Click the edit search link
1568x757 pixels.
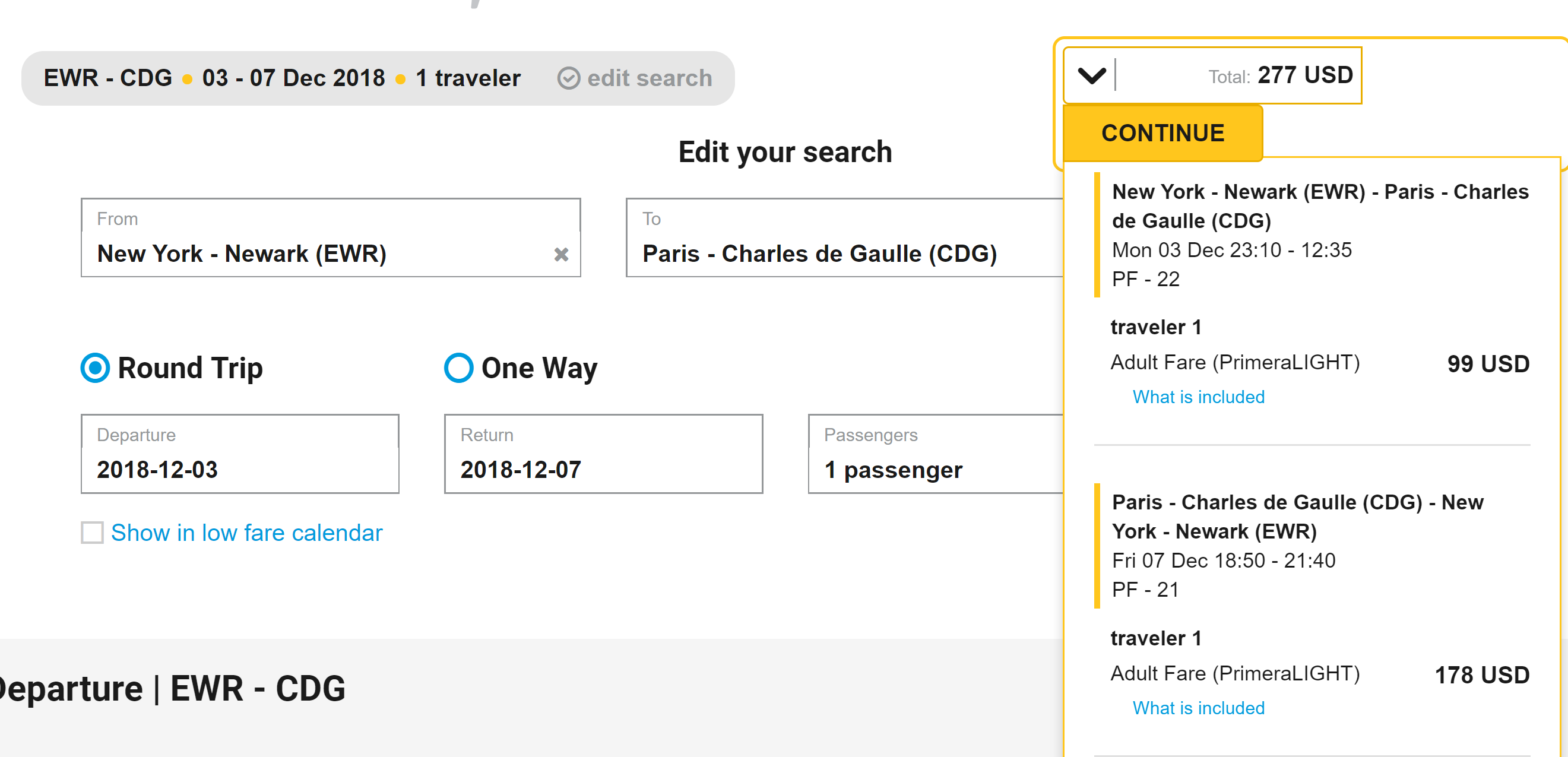649,78
